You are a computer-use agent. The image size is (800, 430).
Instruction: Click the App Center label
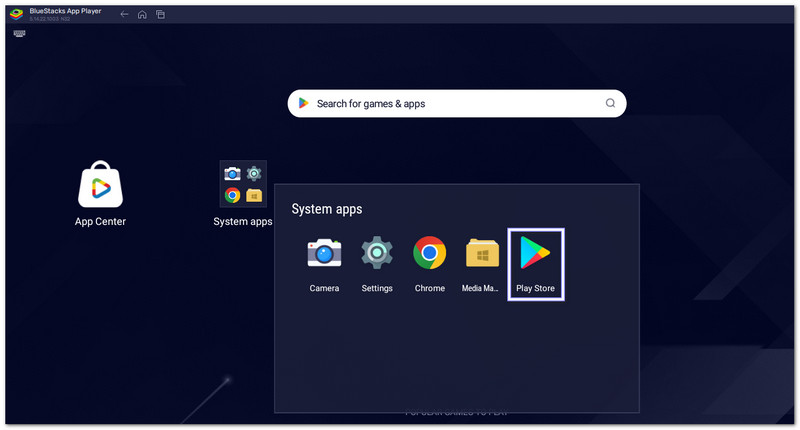(101, 221)
